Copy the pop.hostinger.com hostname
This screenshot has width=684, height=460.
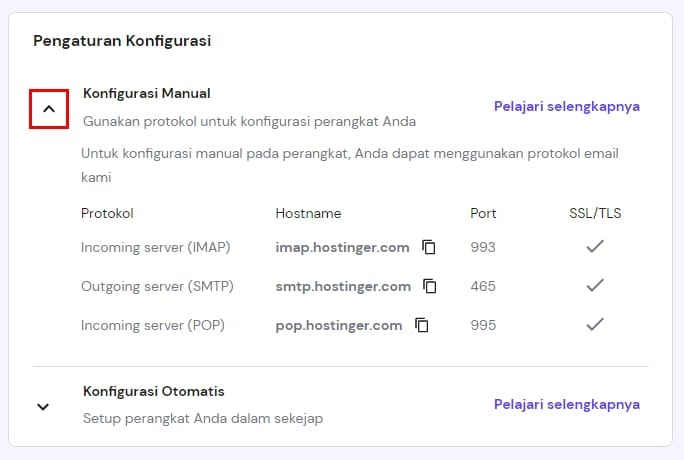(422, 325)
